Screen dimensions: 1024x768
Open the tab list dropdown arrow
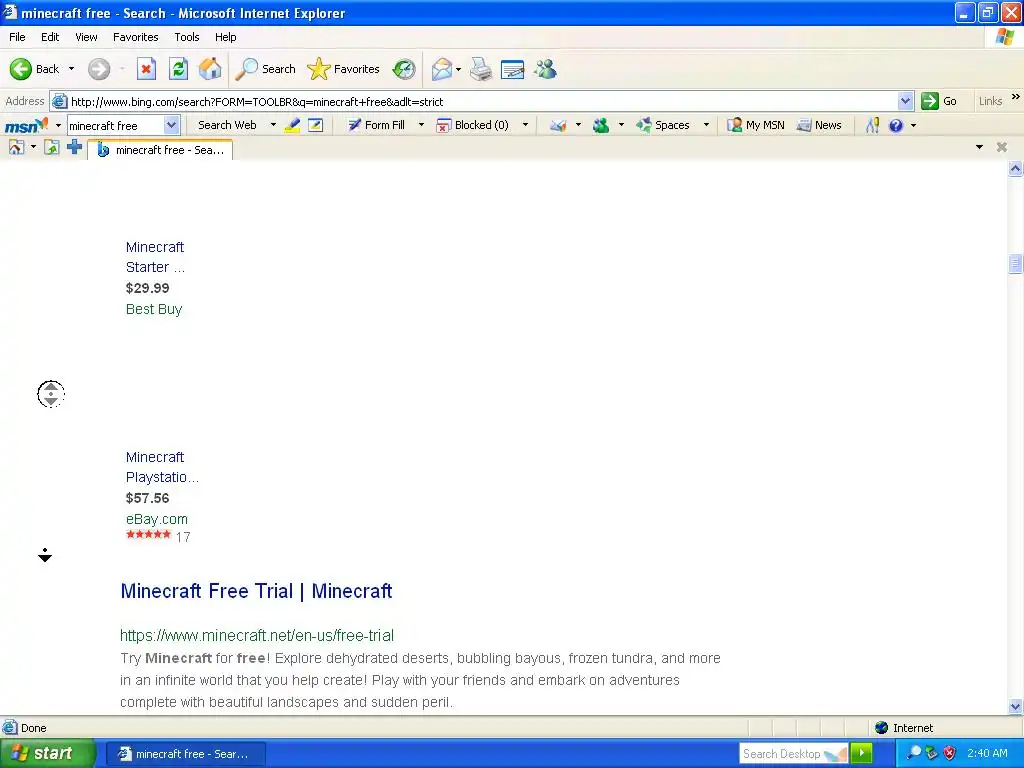979,147
